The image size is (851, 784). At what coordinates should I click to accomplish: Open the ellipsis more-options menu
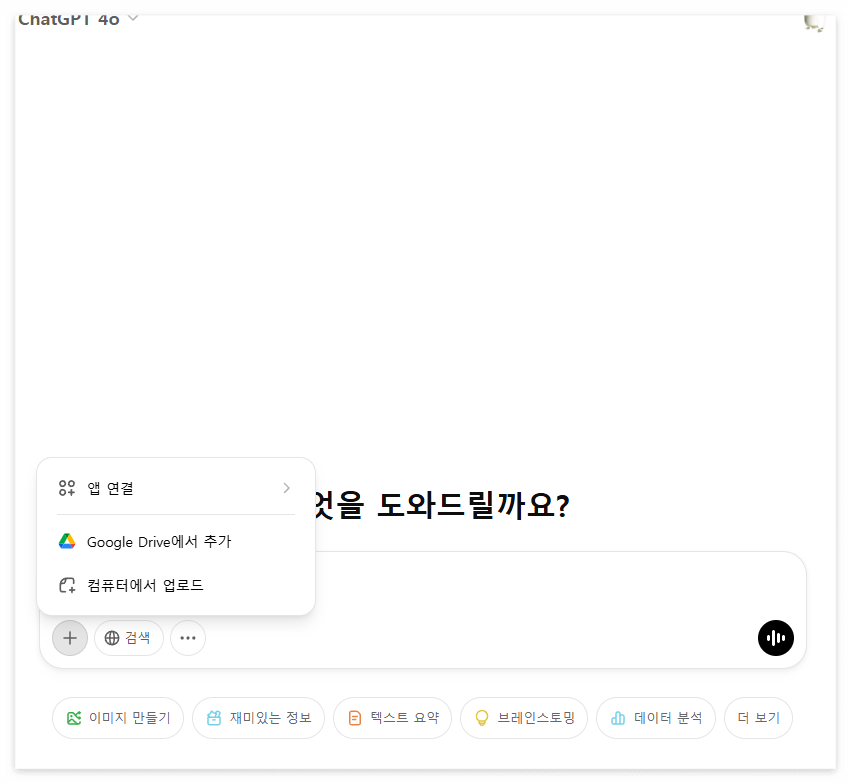pos(188,638)
